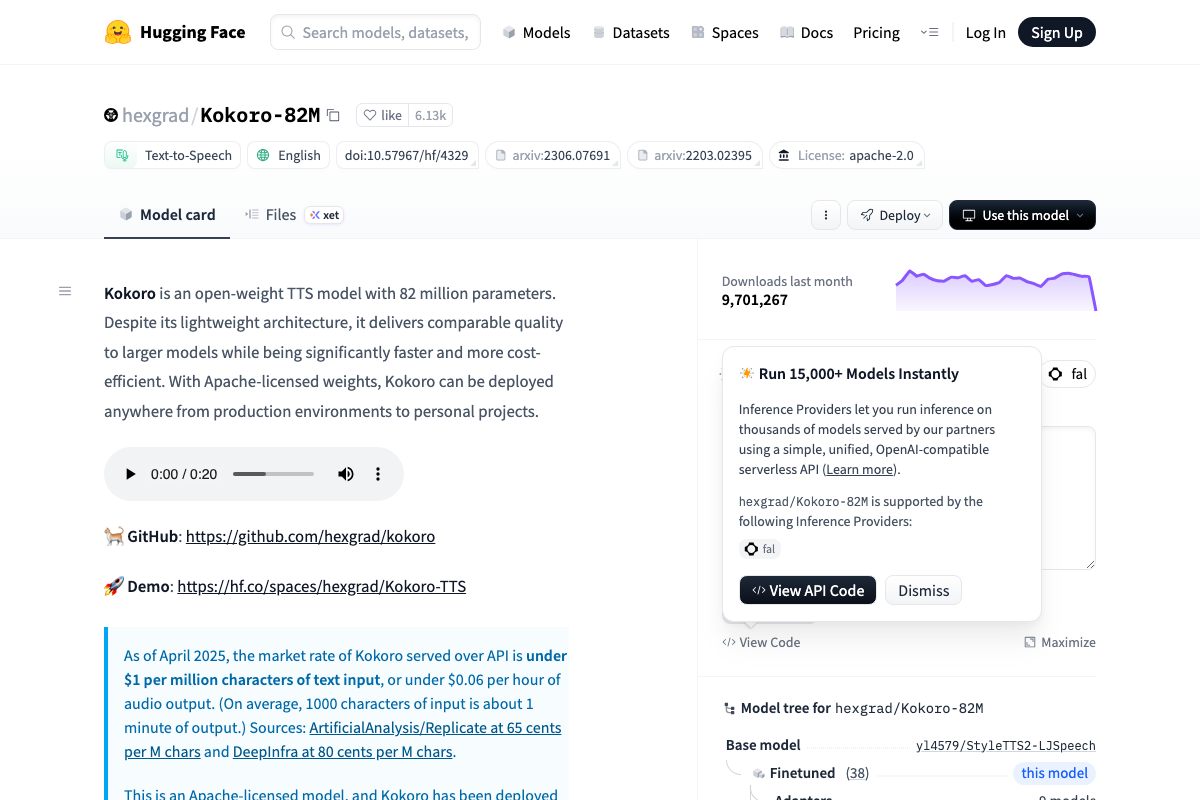Screen dimensions: 1200x800
Task: Open the DeepInfra 80 cents link
Action: [x=343, y=751]
